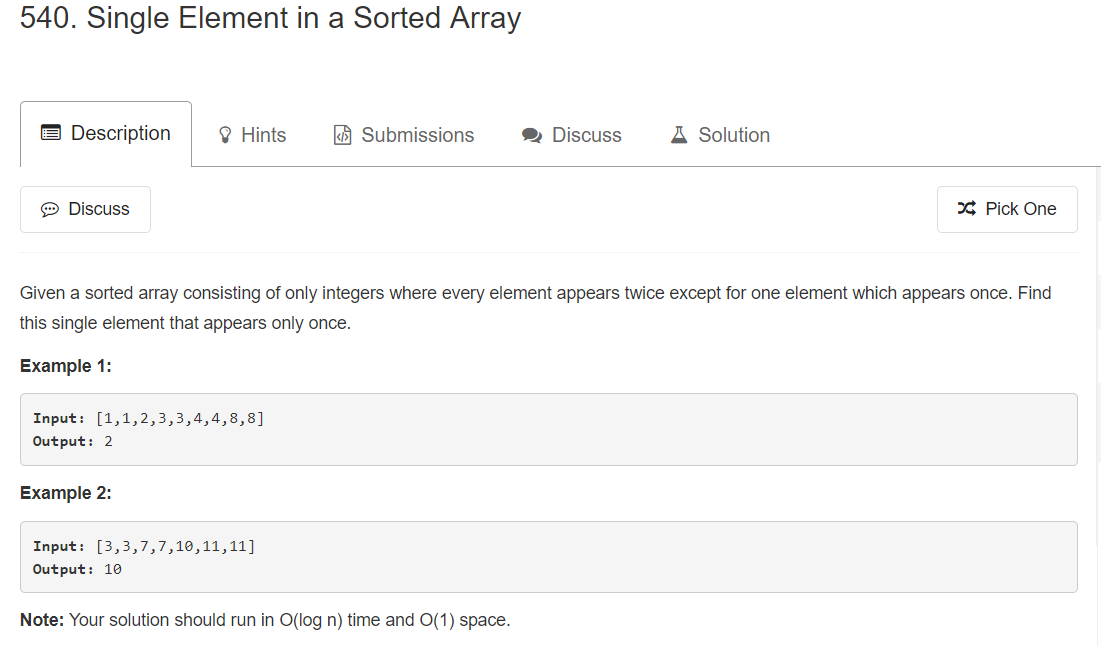This screenshot has width=1101, height=646.
Task: Go to the Discuss tab
Action: (x=572, y=135)
